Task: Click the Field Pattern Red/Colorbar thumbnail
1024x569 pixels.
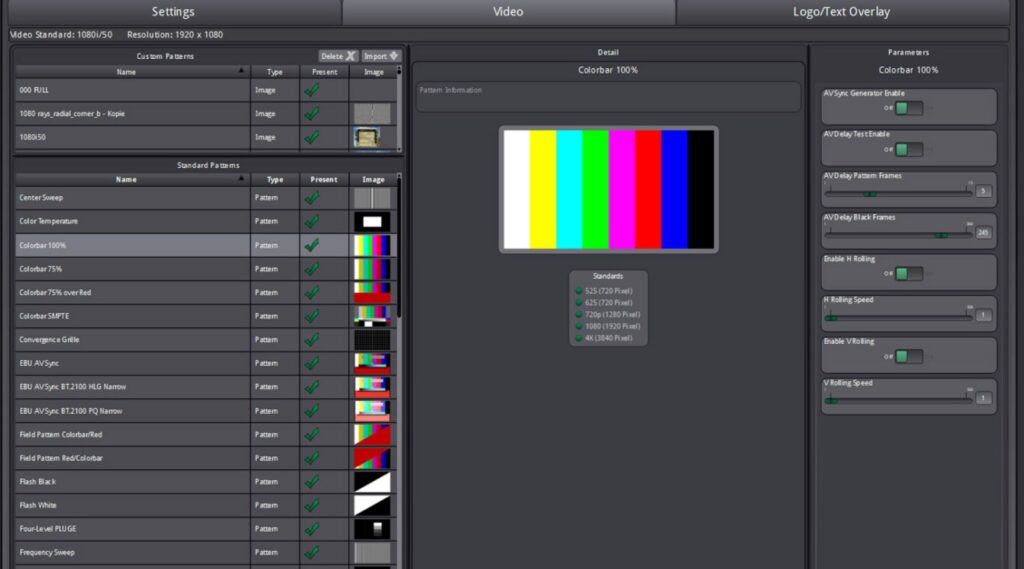Action: pyautogui.click(x=372, y=458)
